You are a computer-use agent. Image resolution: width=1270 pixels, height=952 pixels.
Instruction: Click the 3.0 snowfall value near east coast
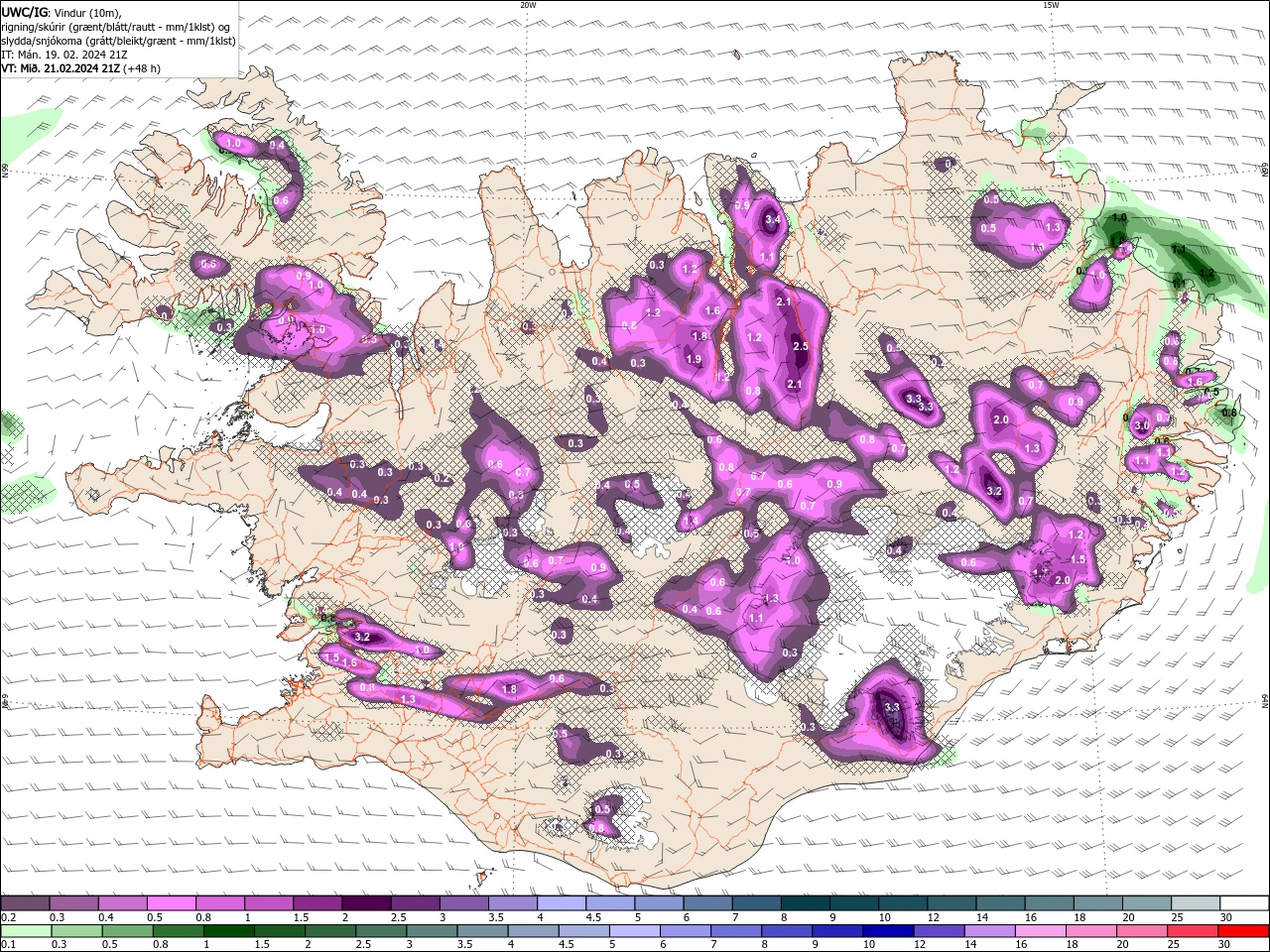1141,425
